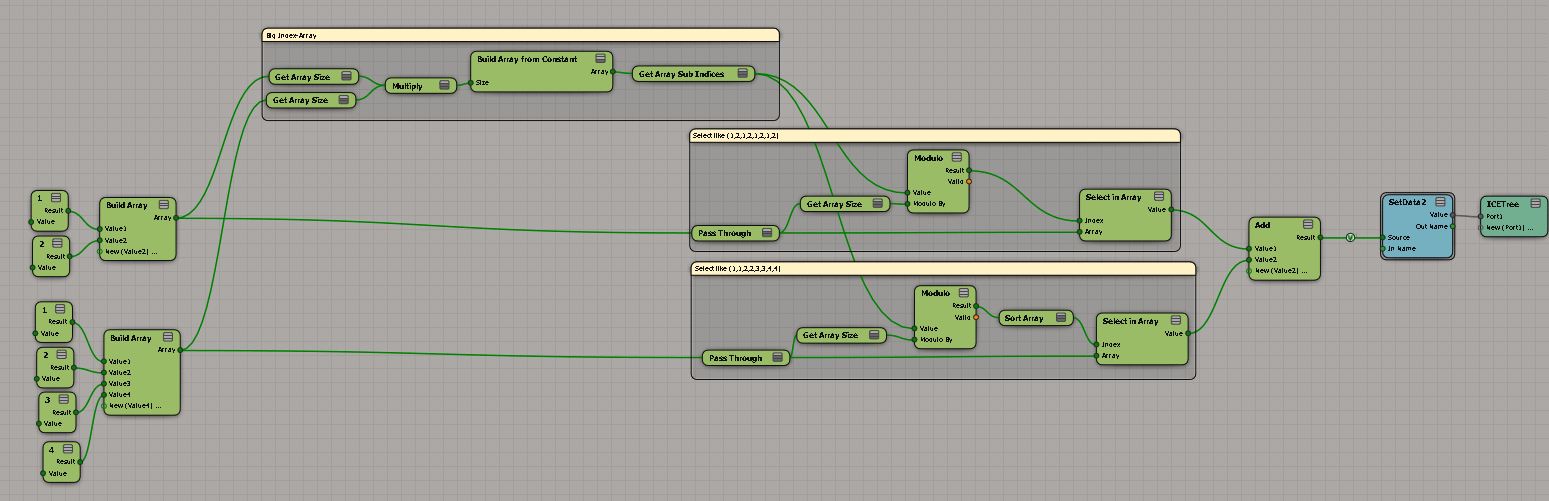Image resolution: width=1549 pixels, height=501 pixels.
Task: Click the New (Port1) port on ICETree
Action: (x=1481, y=227)
